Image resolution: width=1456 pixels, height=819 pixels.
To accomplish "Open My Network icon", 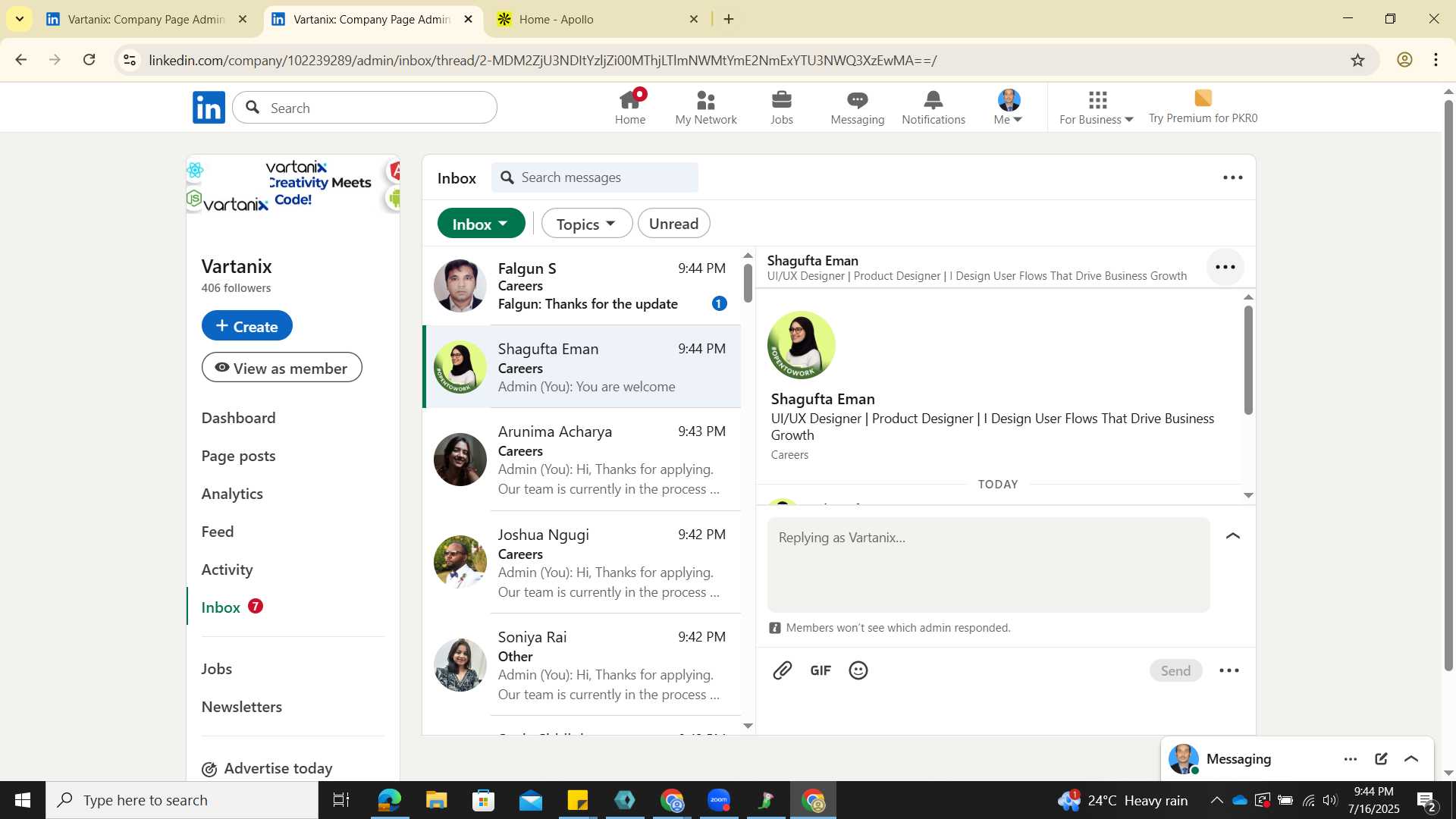I will point(706,107).
